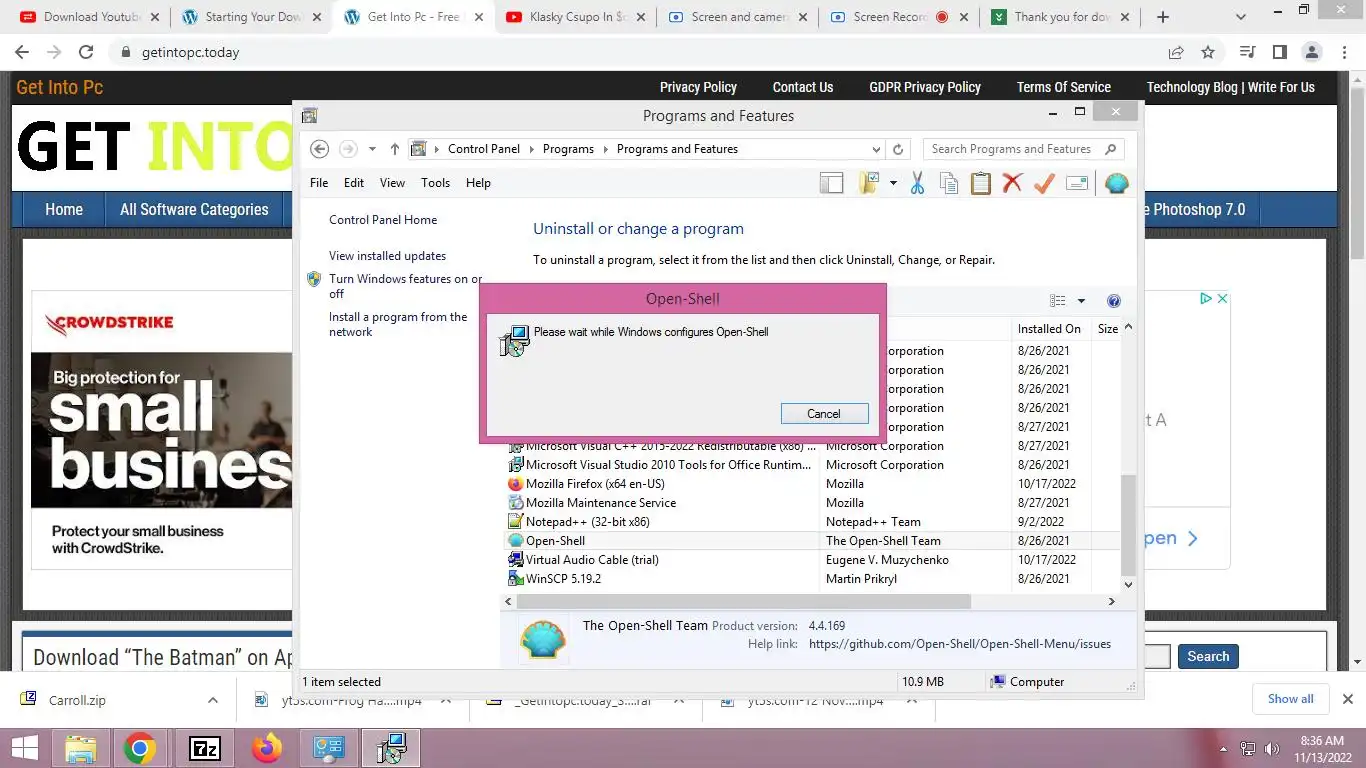The image size is (1366, 768).
Task: Bookmark page with Chrome star icon
Action: point(1208,52)
